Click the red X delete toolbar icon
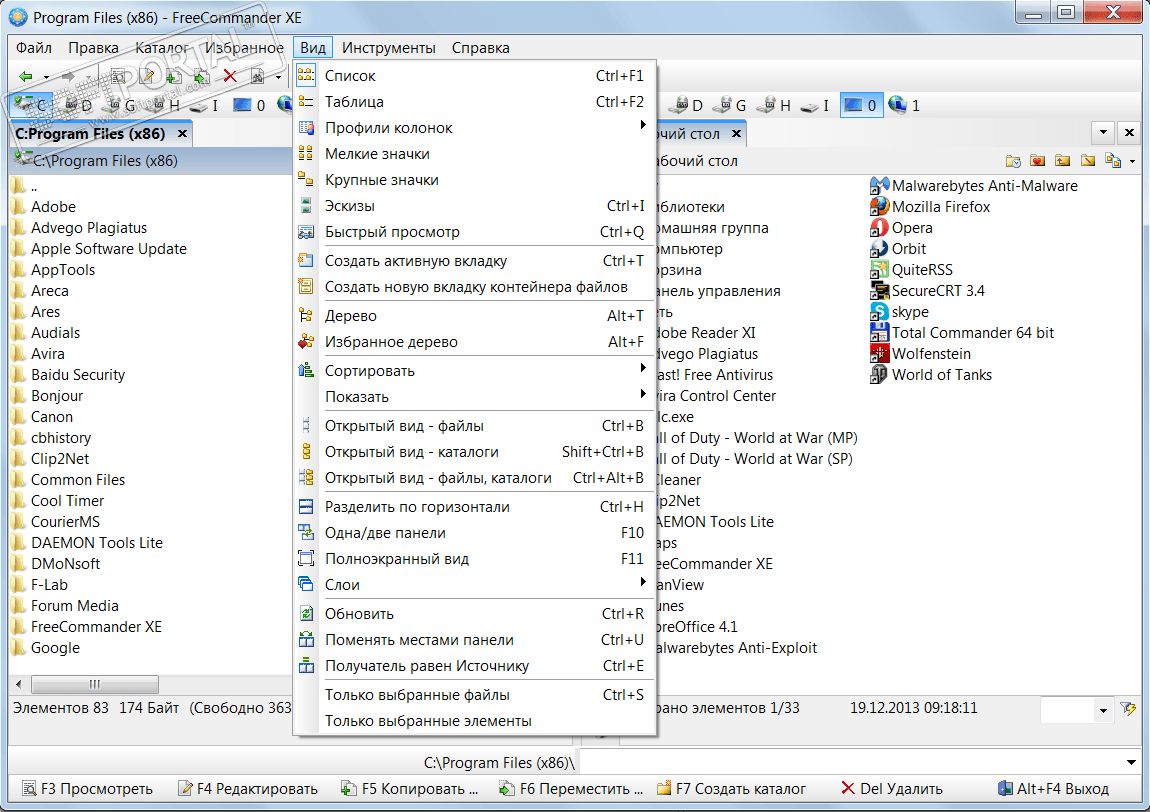This screenshot has width=1150, height=812. pos(230,76)
